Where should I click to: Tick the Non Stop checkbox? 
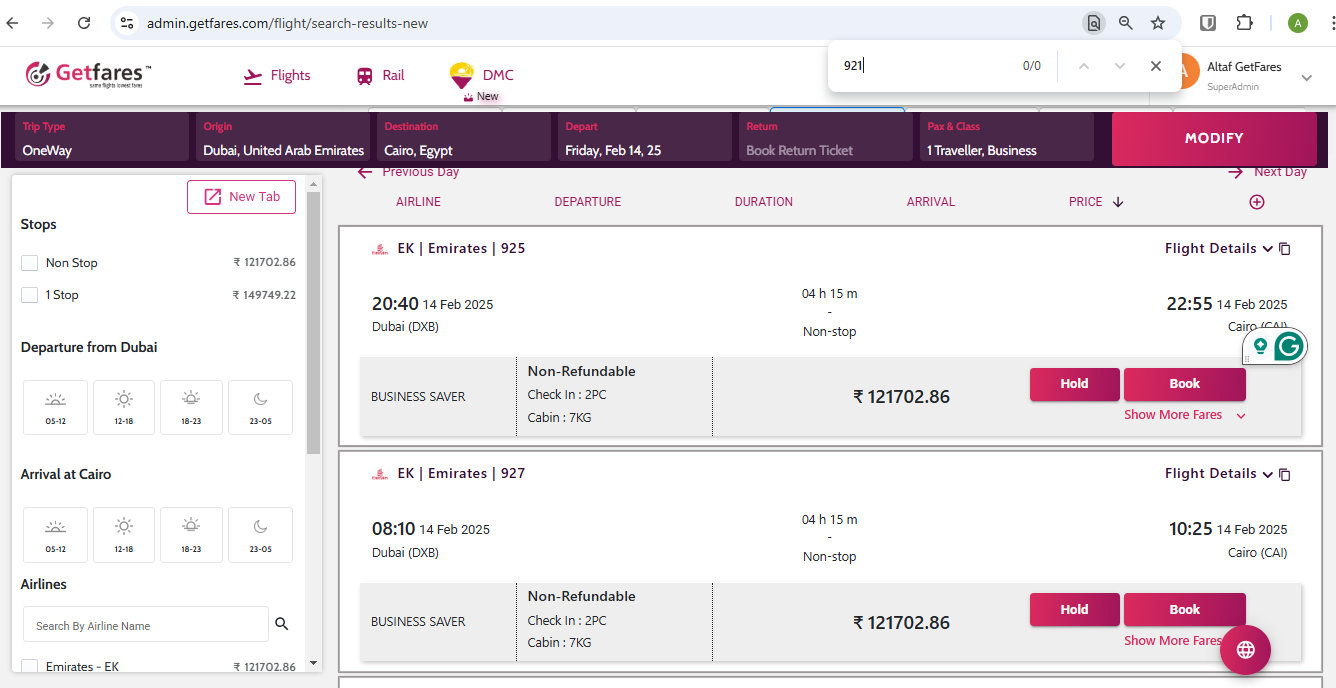30,263
